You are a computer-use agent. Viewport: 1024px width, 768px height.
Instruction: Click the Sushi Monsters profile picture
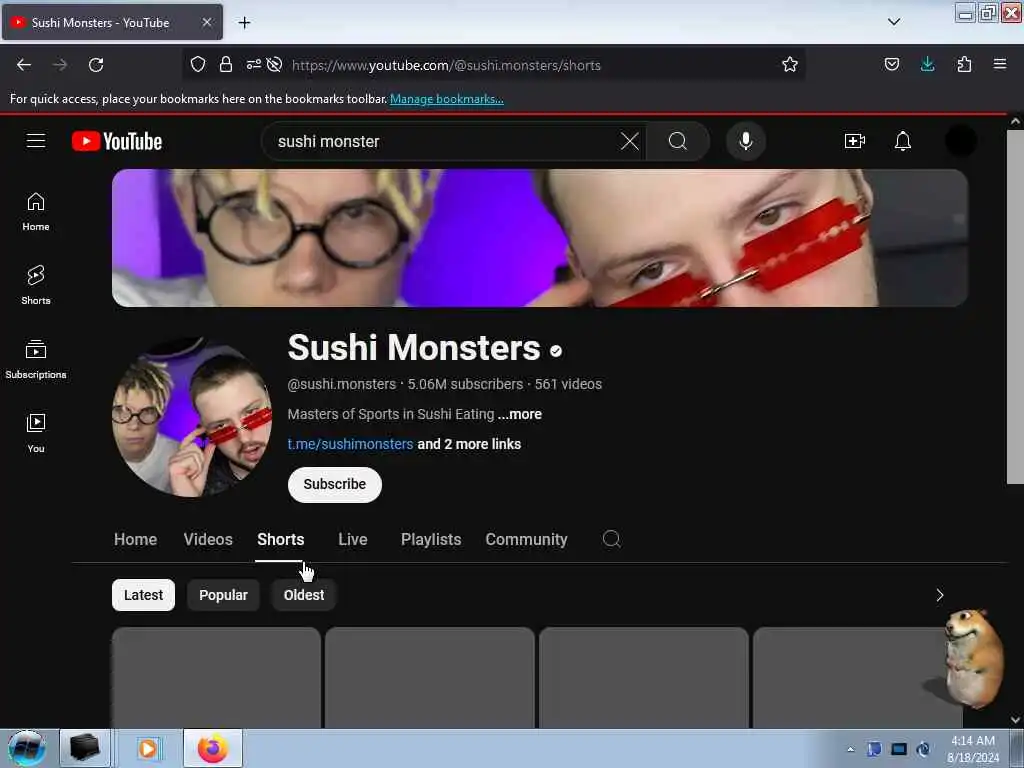click(x=191, y=417)
